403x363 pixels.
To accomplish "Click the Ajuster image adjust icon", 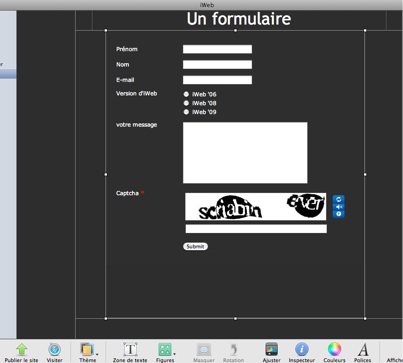I will tap(271, 350).
